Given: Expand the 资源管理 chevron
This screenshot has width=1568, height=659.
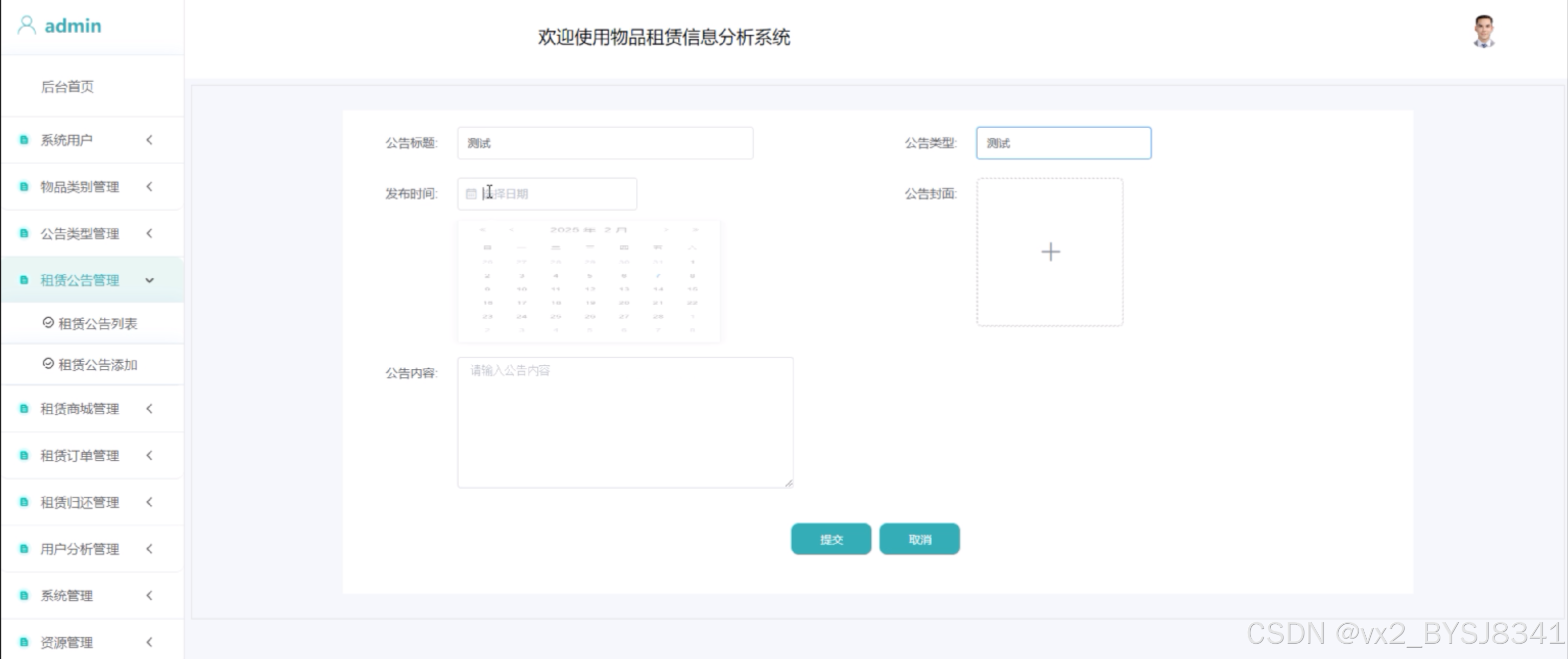Looking at the screenshot, I should [x=149, y=642].
